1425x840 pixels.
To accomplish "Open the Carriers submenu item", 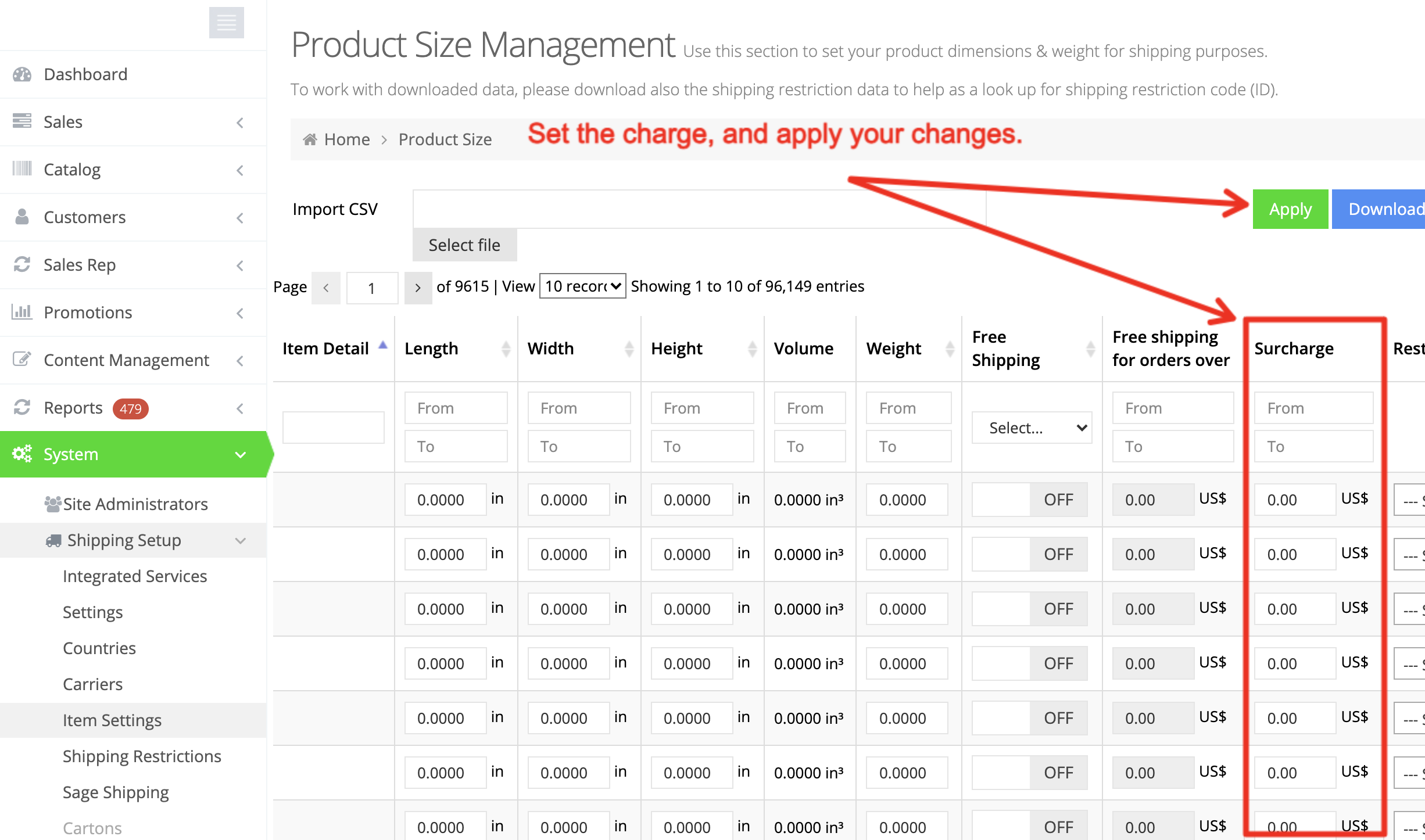I will (93, 684).
